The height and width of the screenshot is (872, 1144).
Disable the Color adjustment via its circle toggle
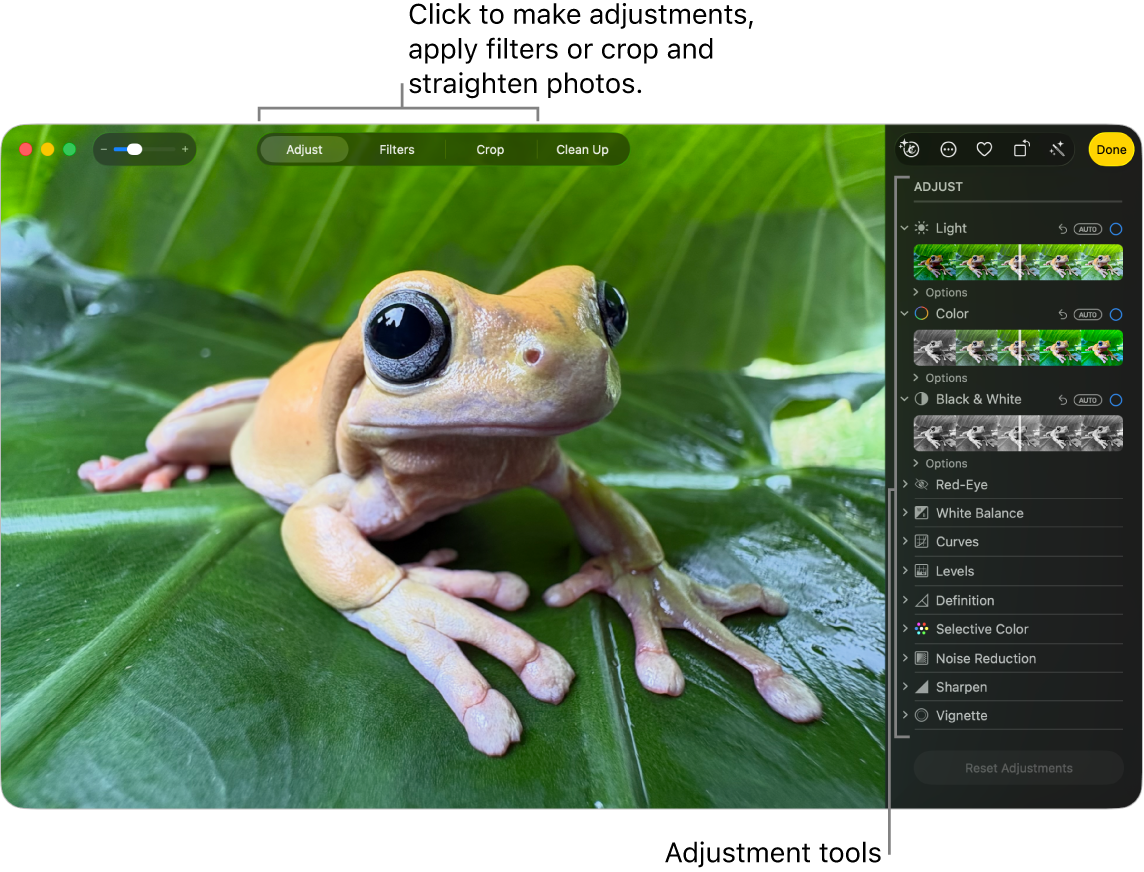(x=1115, y=313)
